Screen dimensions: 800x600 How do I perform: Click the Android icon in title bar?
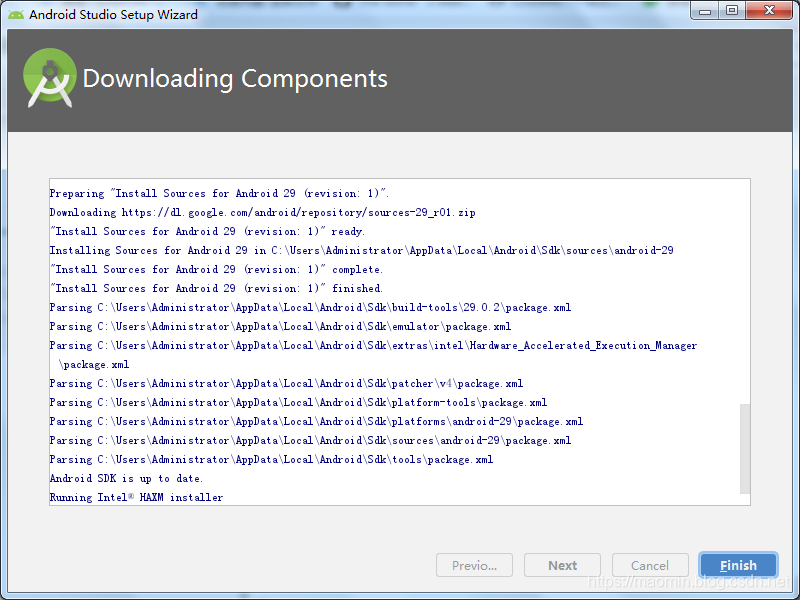pyautogui.click(x=16, y=14)
